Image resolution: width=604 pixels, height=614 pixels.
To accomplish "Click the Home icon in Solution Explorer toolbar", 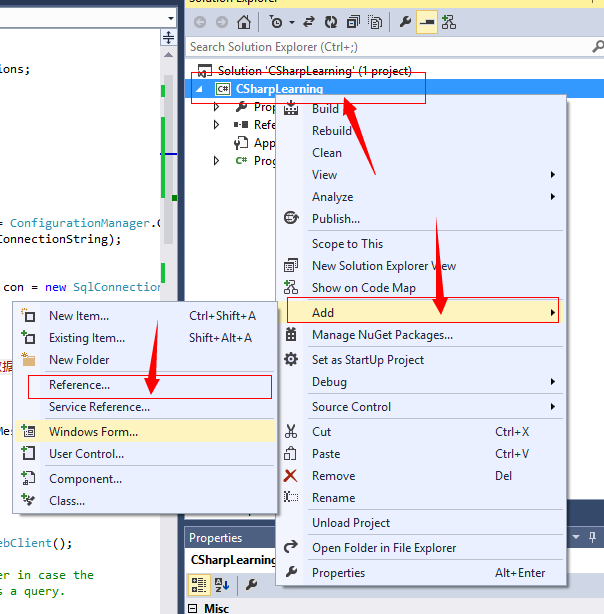I will (244, 21).
